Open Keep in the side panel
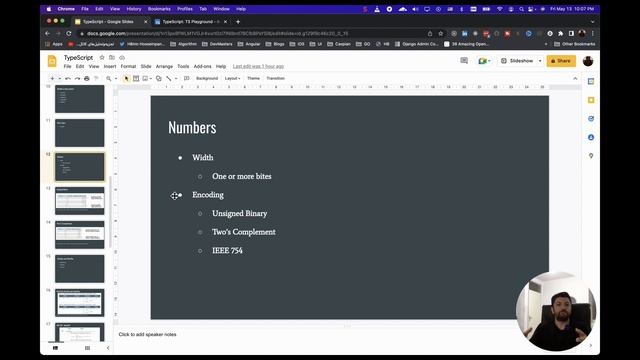This screenshot has width=640, height=360. tap(591, 100)
